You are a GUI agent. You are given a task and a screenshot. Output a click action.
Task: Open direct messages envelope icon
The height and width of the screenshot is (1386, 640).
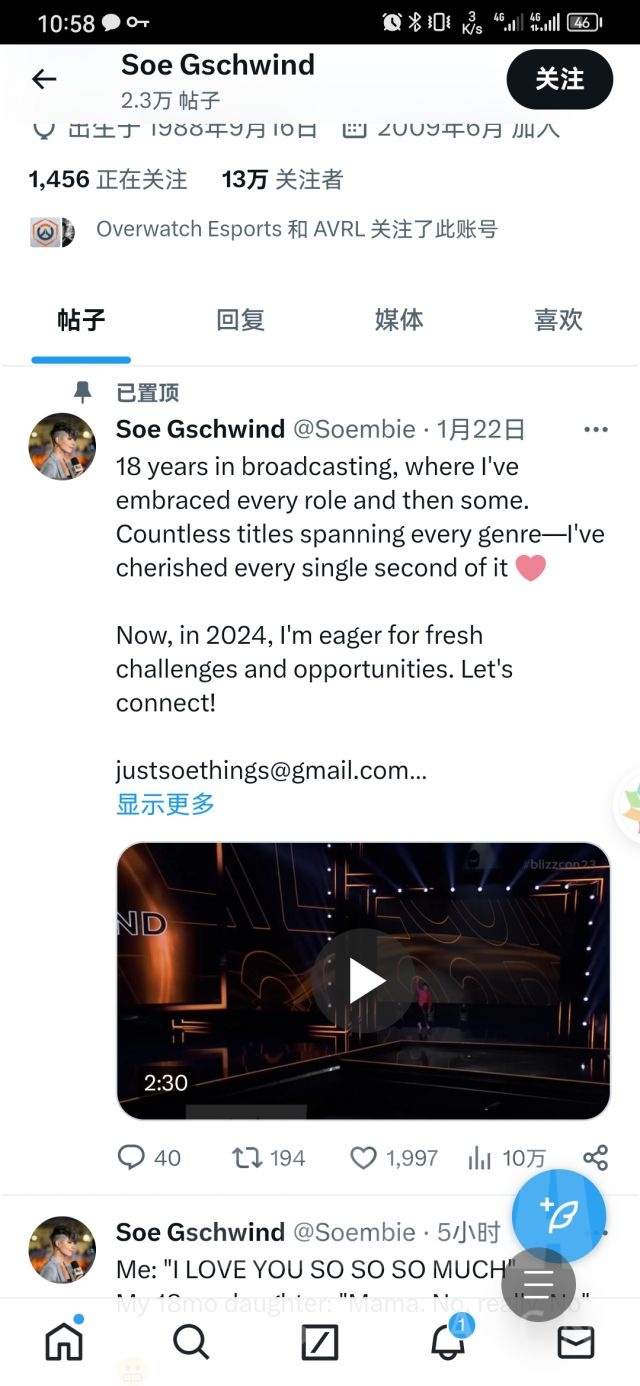(575, 1344)
